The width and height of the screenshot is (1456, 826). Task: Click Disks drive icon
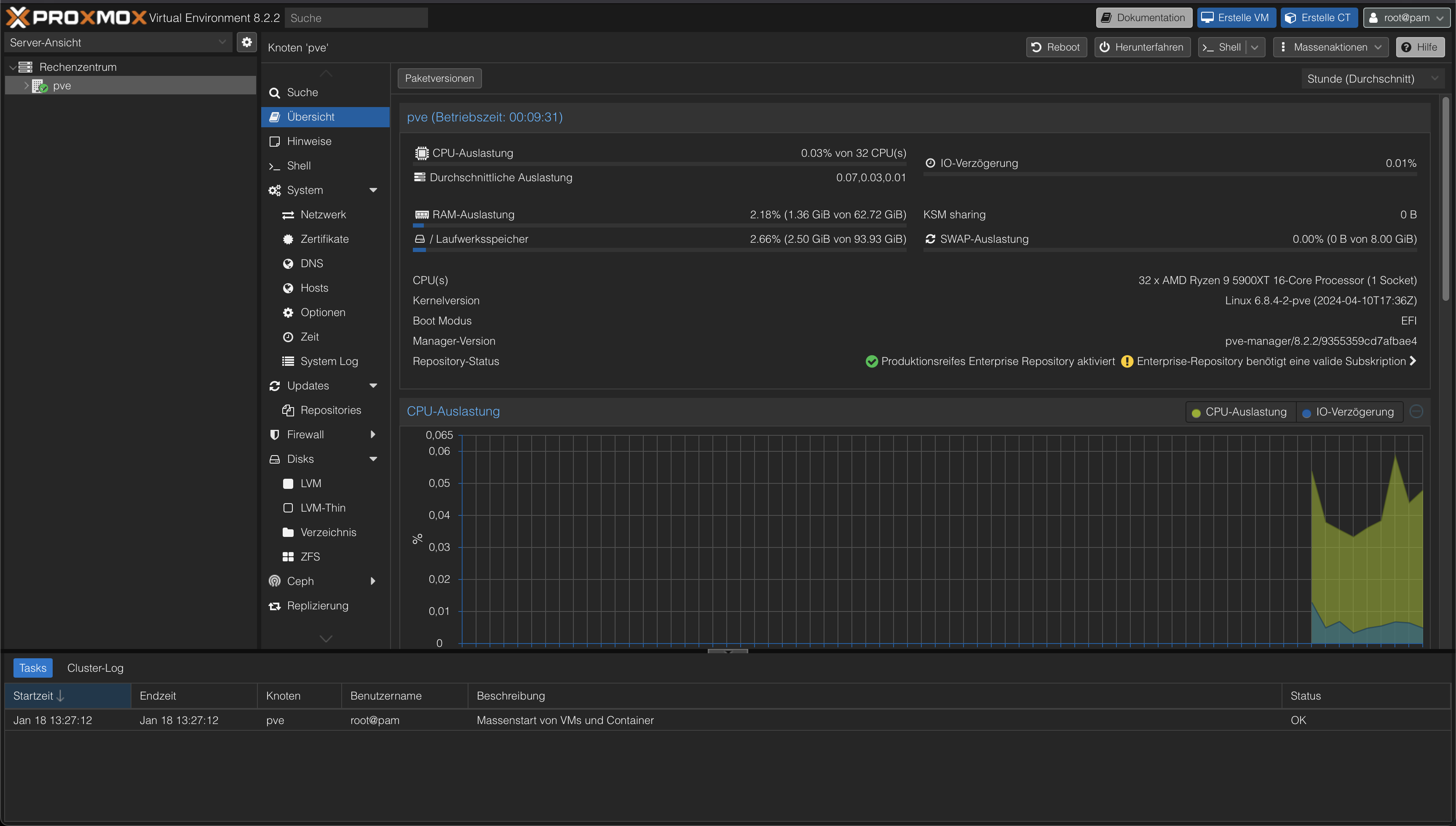[274, 459]
